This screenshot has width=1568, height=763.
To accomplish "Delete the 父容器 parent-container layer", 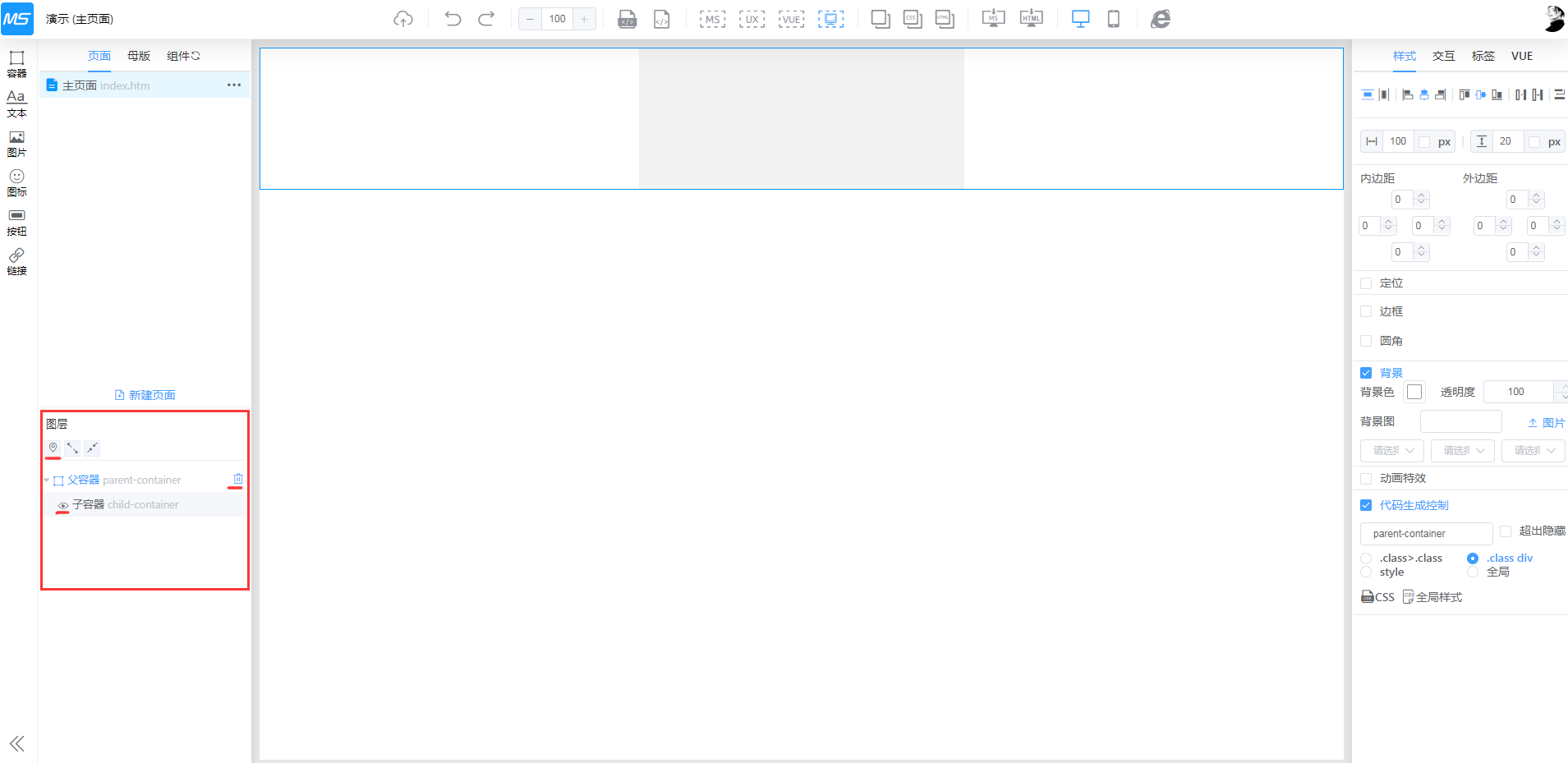I will point(237,479).
